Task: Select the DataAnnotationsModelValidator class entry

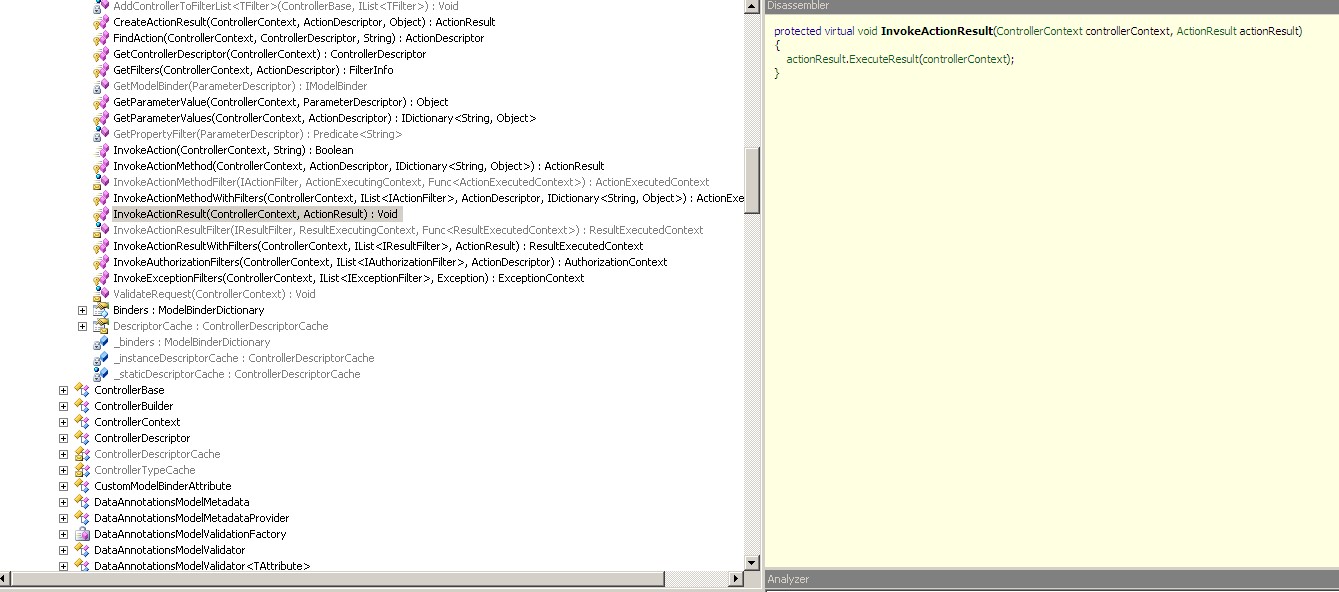Action: click(x=169, y=550)
